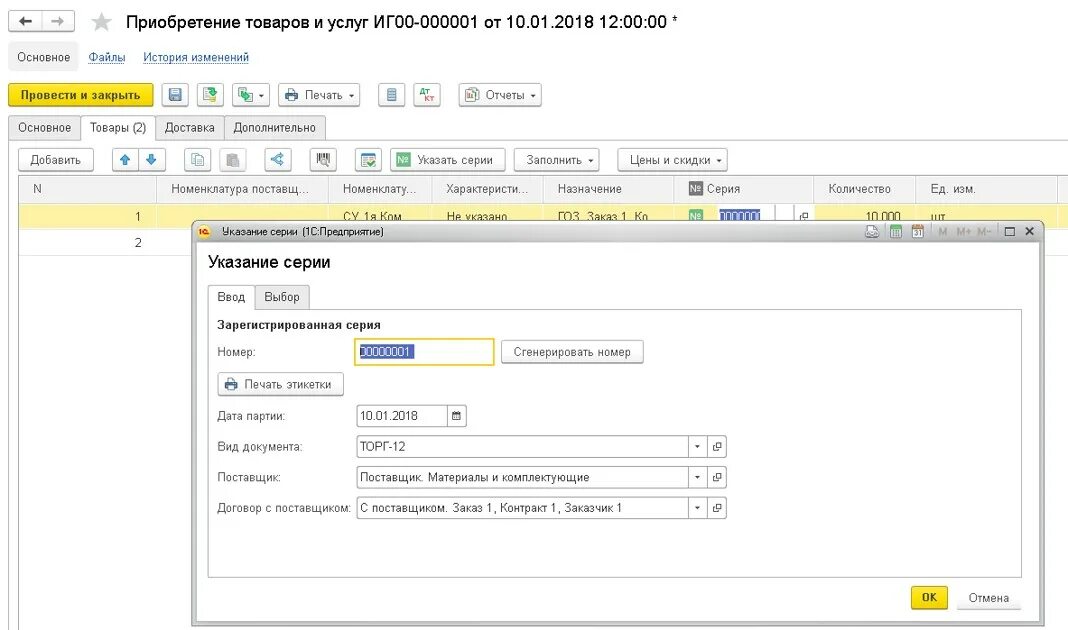Image resolution: width=1068 pixels, height=630 pixels.
Task: Click the M- memory button in title bar
Action: coord(984,232)
